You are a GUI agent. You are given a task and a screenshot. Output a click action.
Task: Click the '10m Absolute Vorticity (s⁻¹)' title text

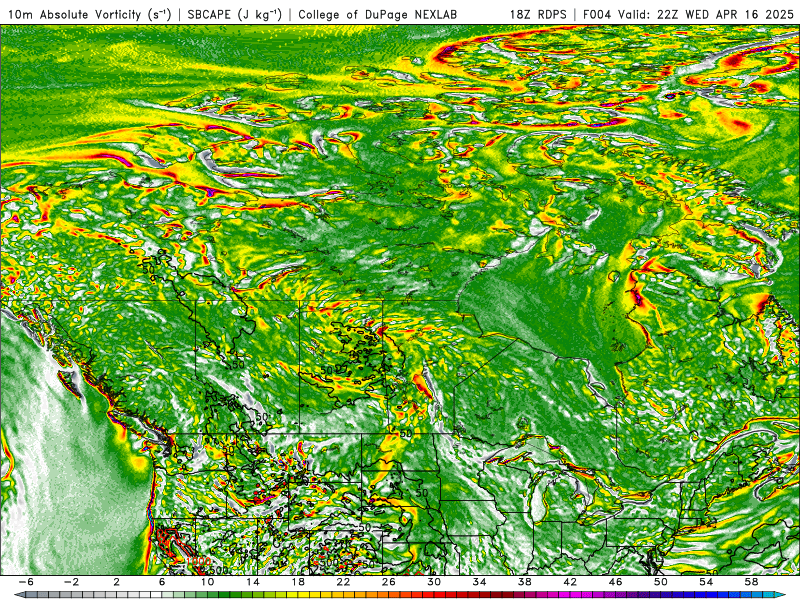pos(89,14)
